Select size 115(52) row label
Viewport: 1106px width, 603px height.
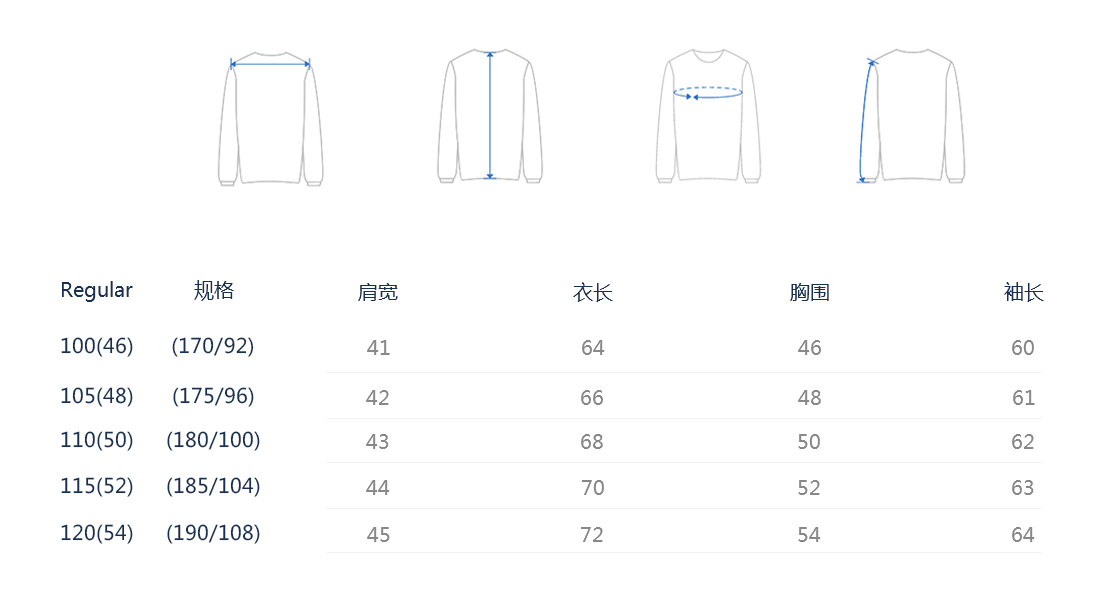(x=96, y=486)
